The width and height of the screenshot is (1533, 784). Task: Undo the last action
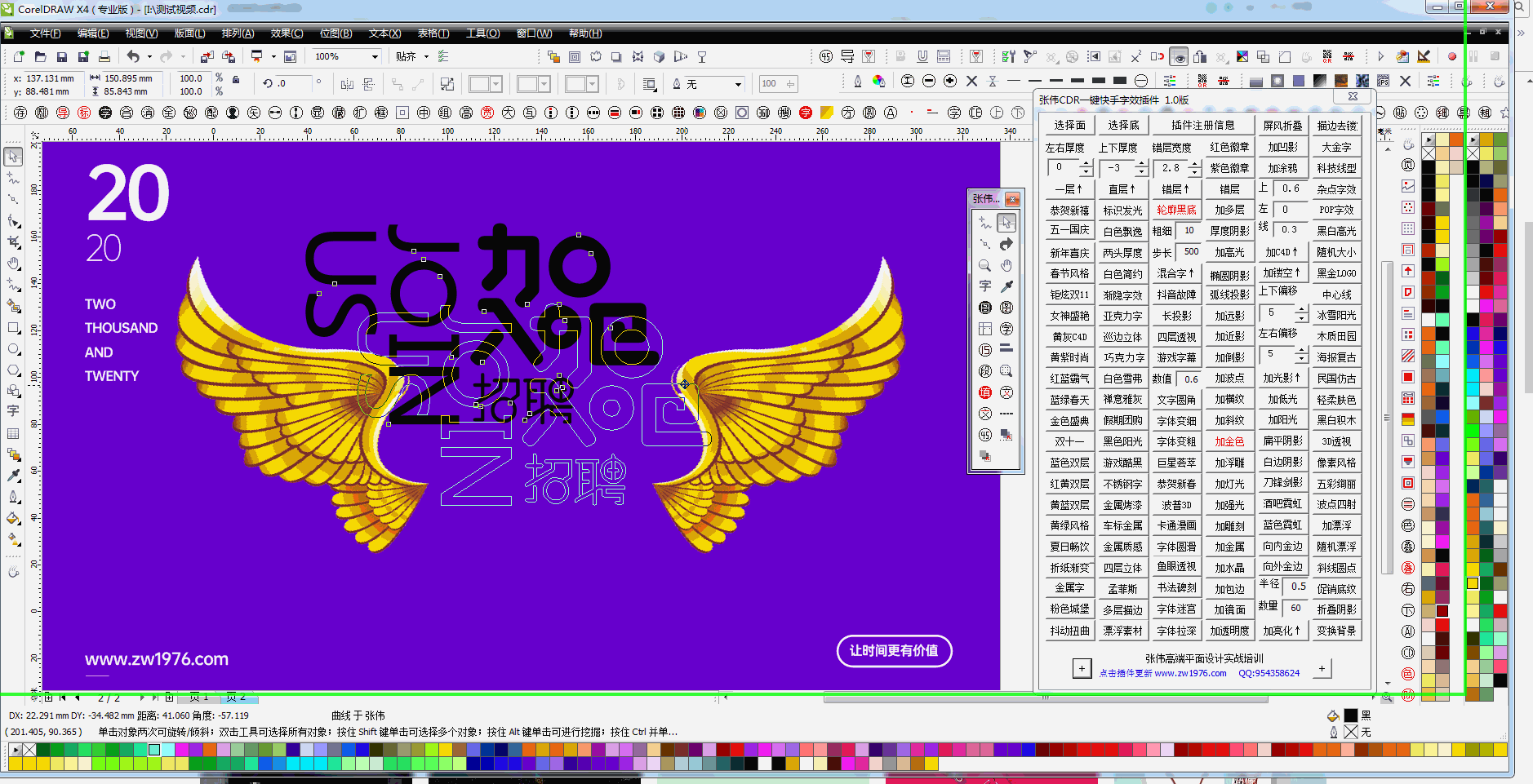(133, 56)
